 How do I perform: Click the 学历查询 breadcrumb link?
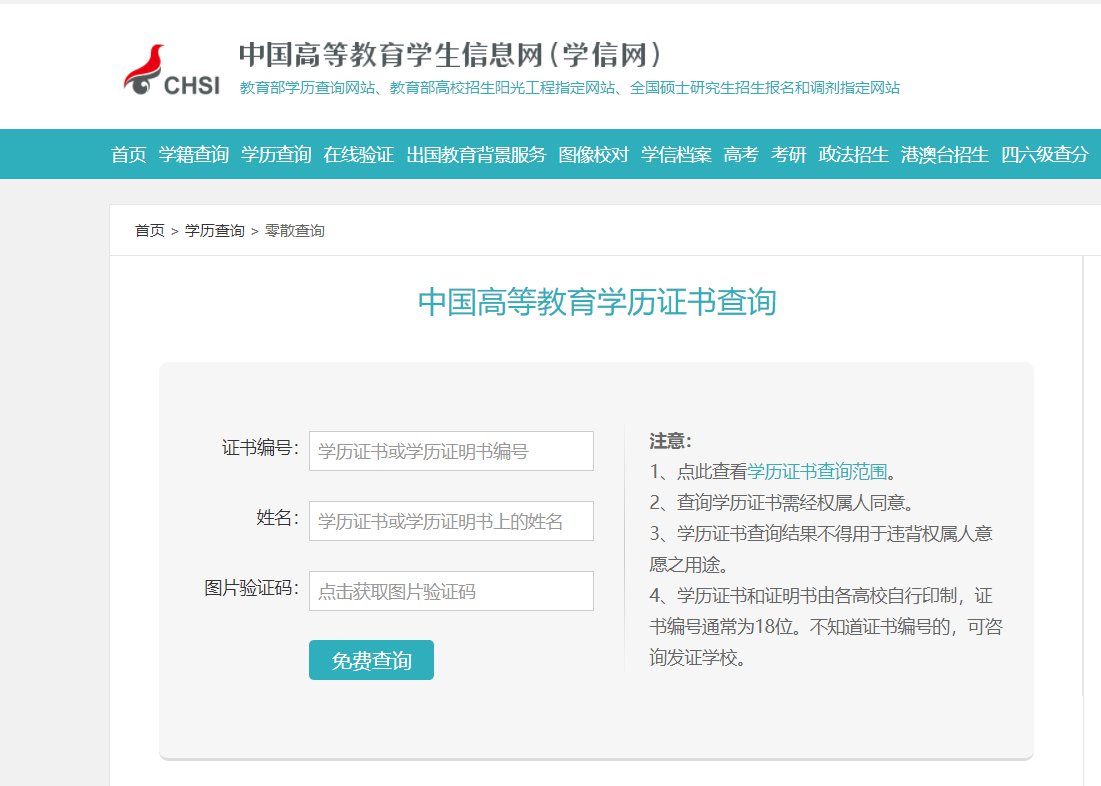coord(214,230)
